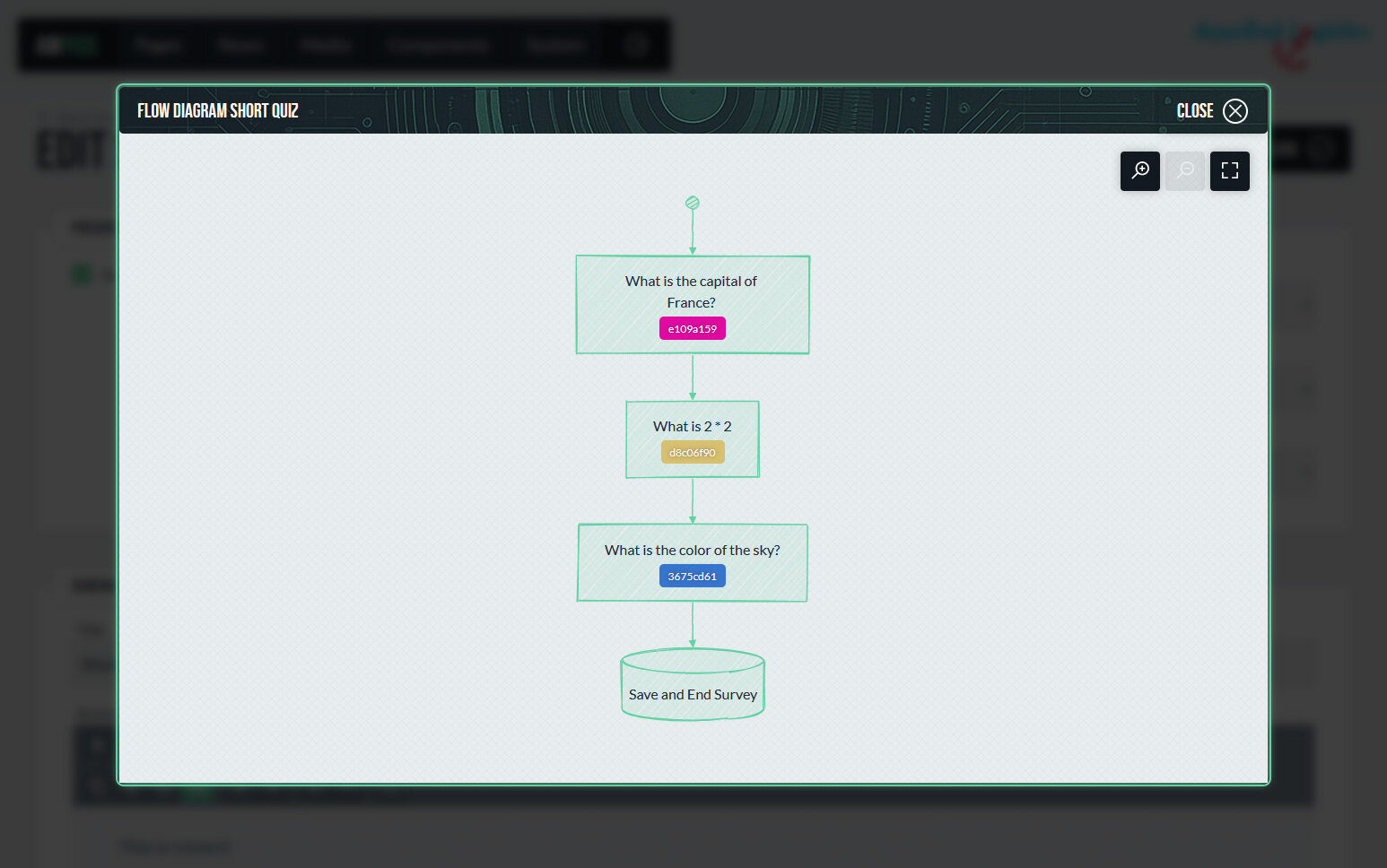Open the System menu in the navigation

[x=555, y=45]
